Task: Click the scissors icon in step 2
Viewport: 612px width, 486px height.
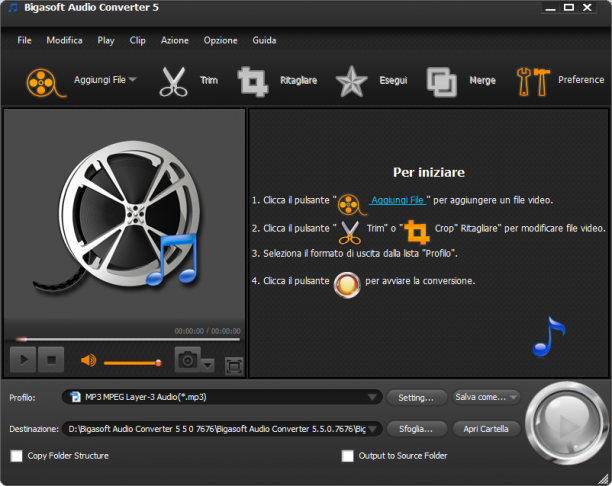Action: (x=349, y=232)
